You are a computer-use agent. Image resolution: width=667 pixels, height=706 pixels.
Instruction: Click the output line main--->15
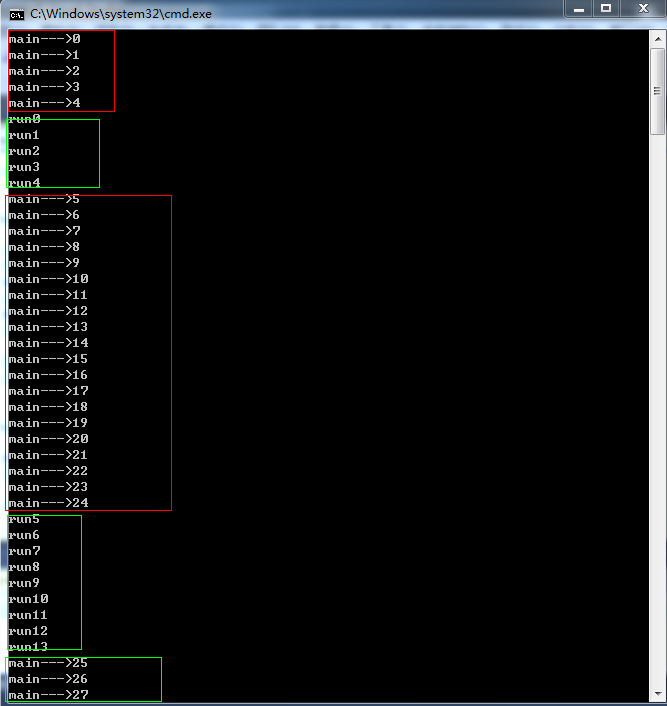48,359
